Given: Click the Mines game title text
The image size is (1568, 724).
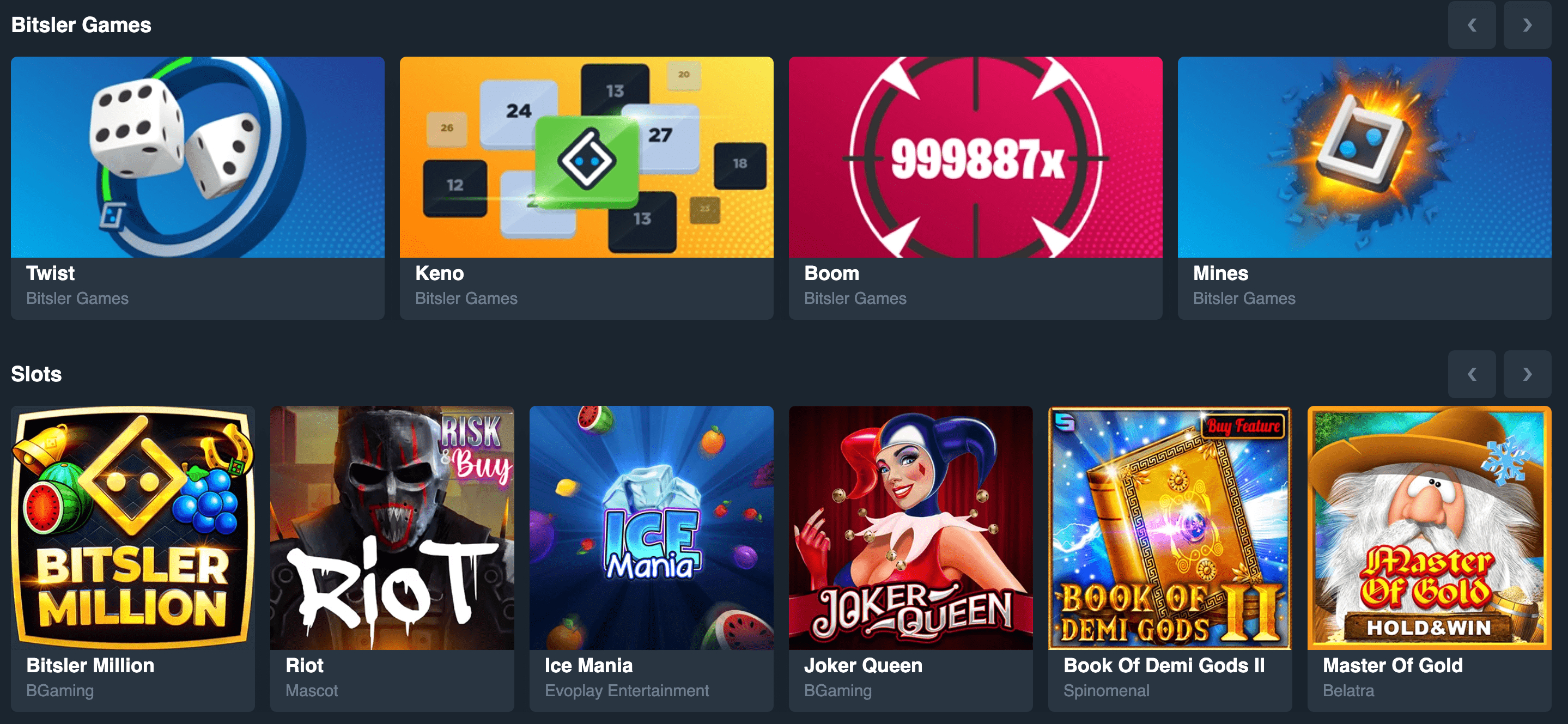Looking at the screenshot, I should pos(1220,273).
